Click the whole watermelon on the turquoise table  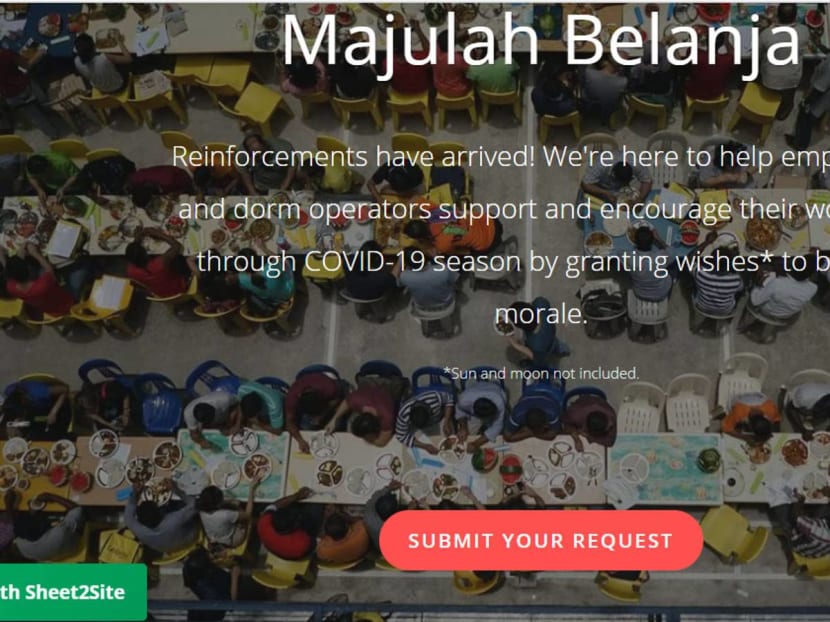(x=708, y=460)
